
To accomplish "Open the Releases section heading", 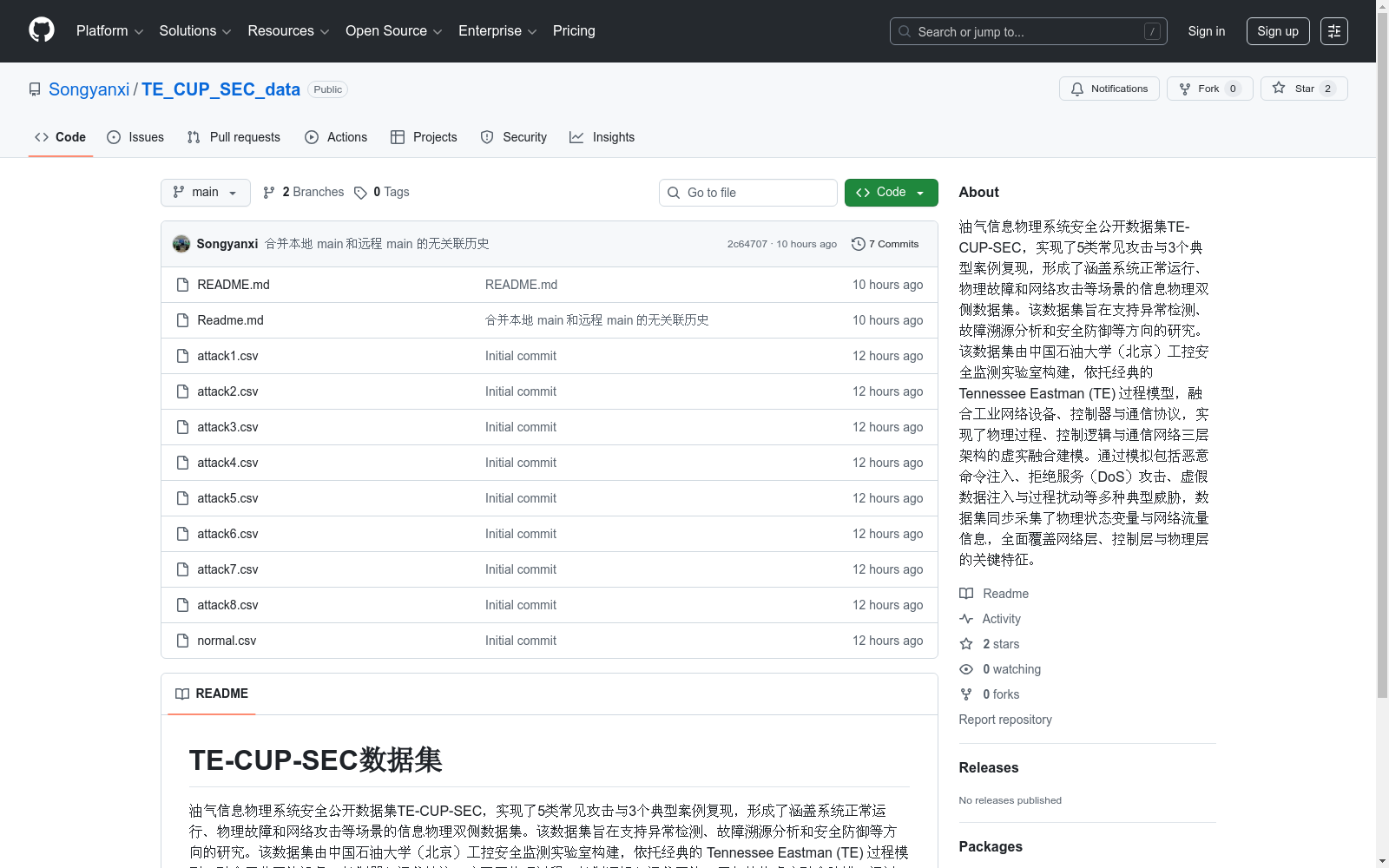I will (x=989, y=767).
